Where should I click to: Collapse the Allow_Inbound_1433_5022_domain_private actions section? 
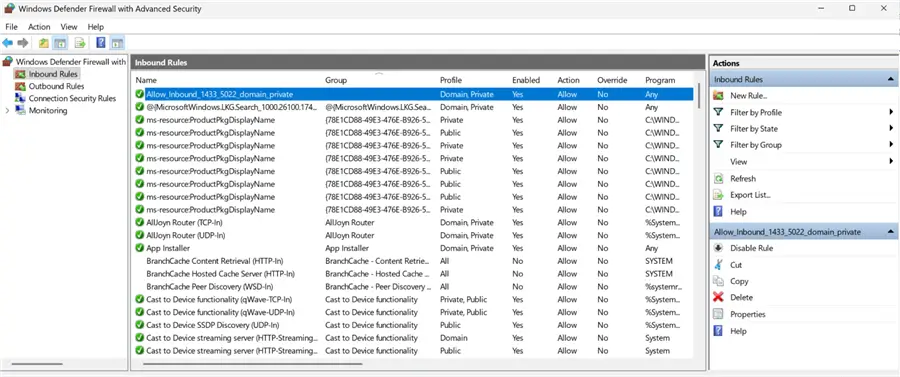890,232
